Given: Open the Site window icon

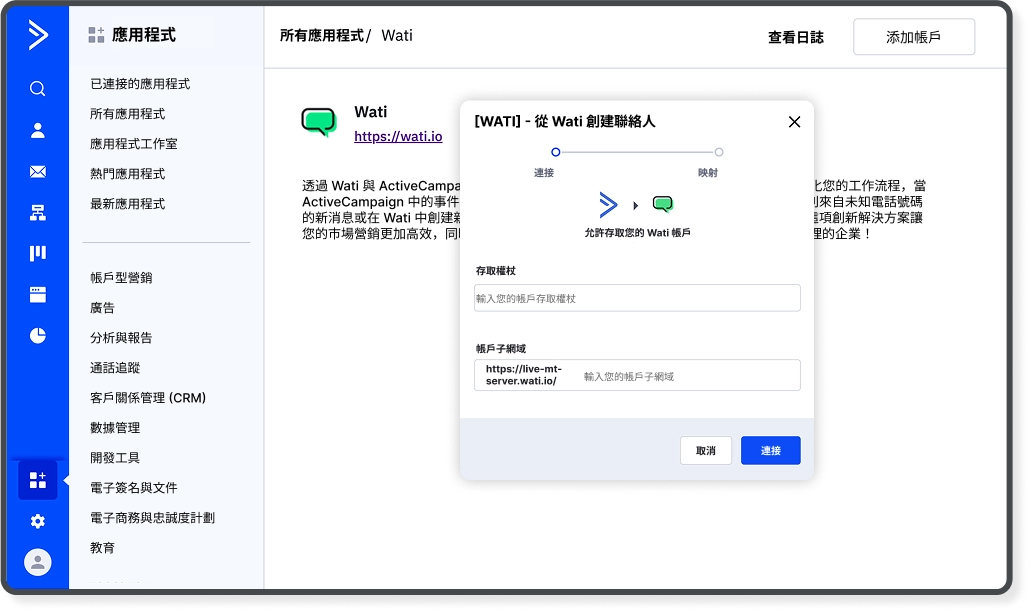Looking at the screenshot, I should pyautogui.click(x=38, y=295).
